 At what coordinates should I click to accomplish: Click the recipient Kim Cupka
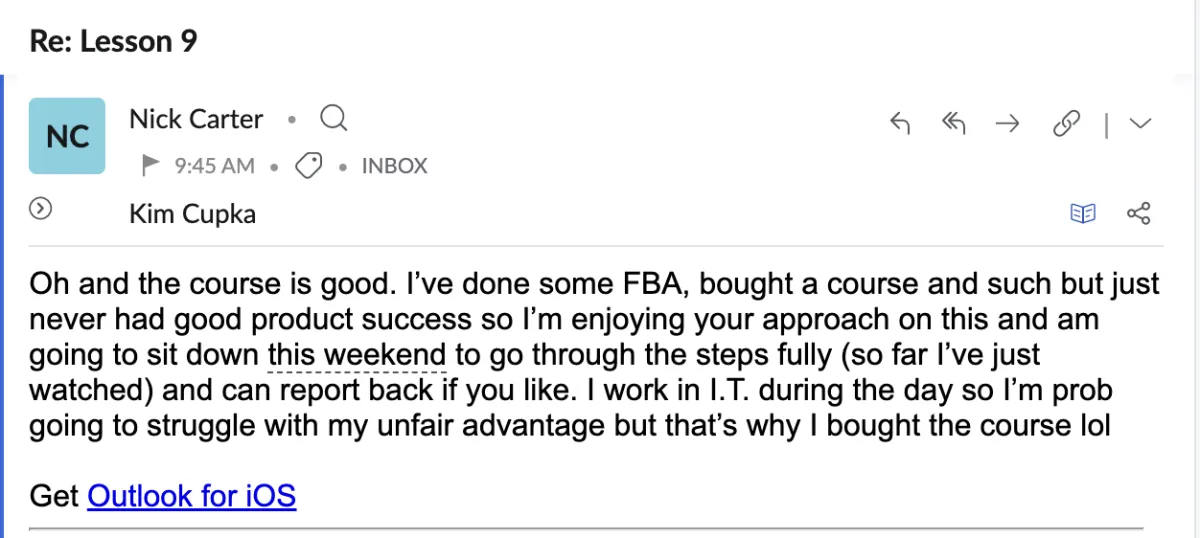pos(192,213)
